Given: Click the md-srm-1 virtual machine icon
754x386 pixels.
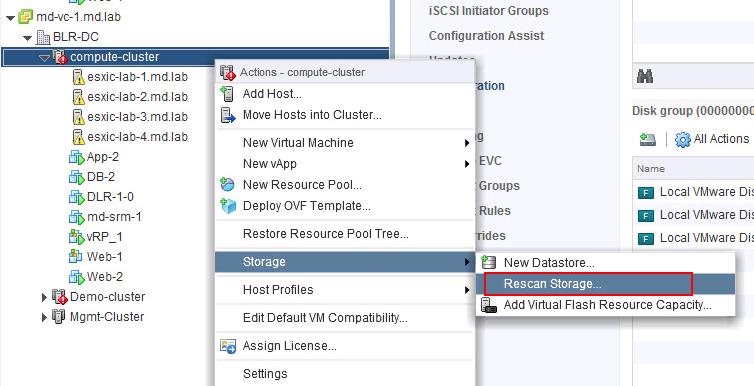Looking at the screenshot, I should [x=77, y=217].
